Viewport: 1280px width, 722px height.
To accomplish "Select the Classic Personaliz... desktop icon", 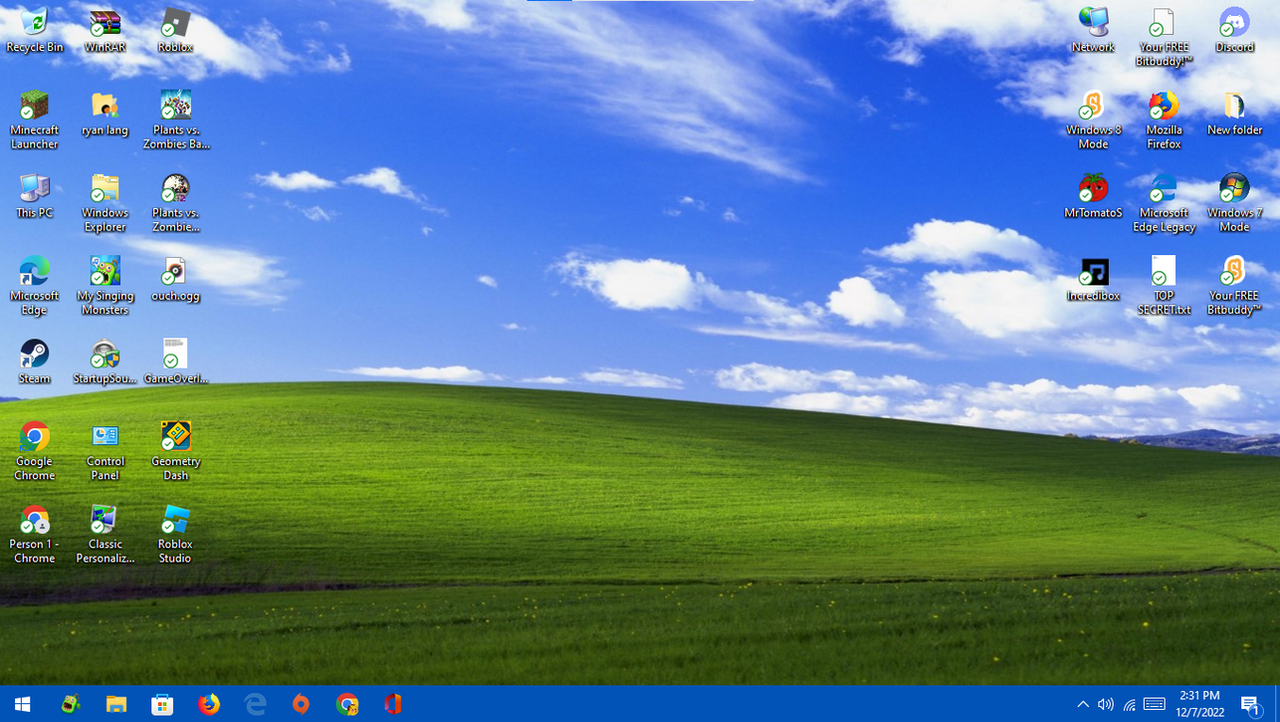I will (x=105, y=535).
